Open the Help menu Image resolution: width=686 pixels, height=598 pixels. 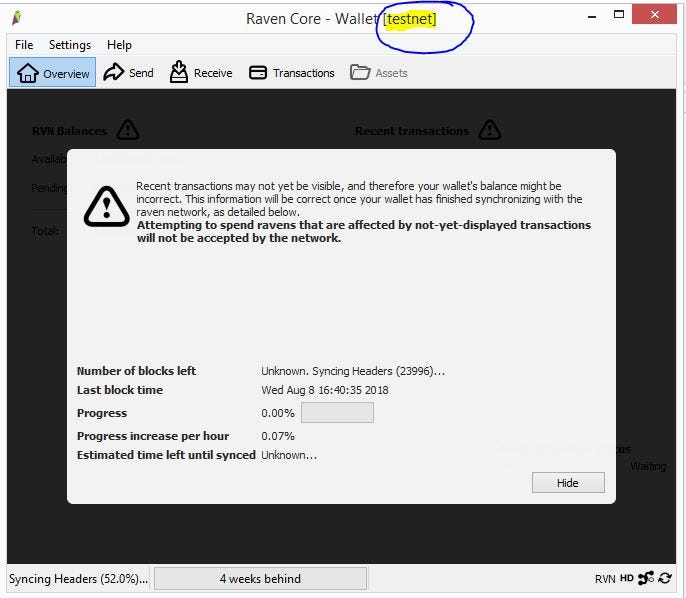(x=119, y=45)
